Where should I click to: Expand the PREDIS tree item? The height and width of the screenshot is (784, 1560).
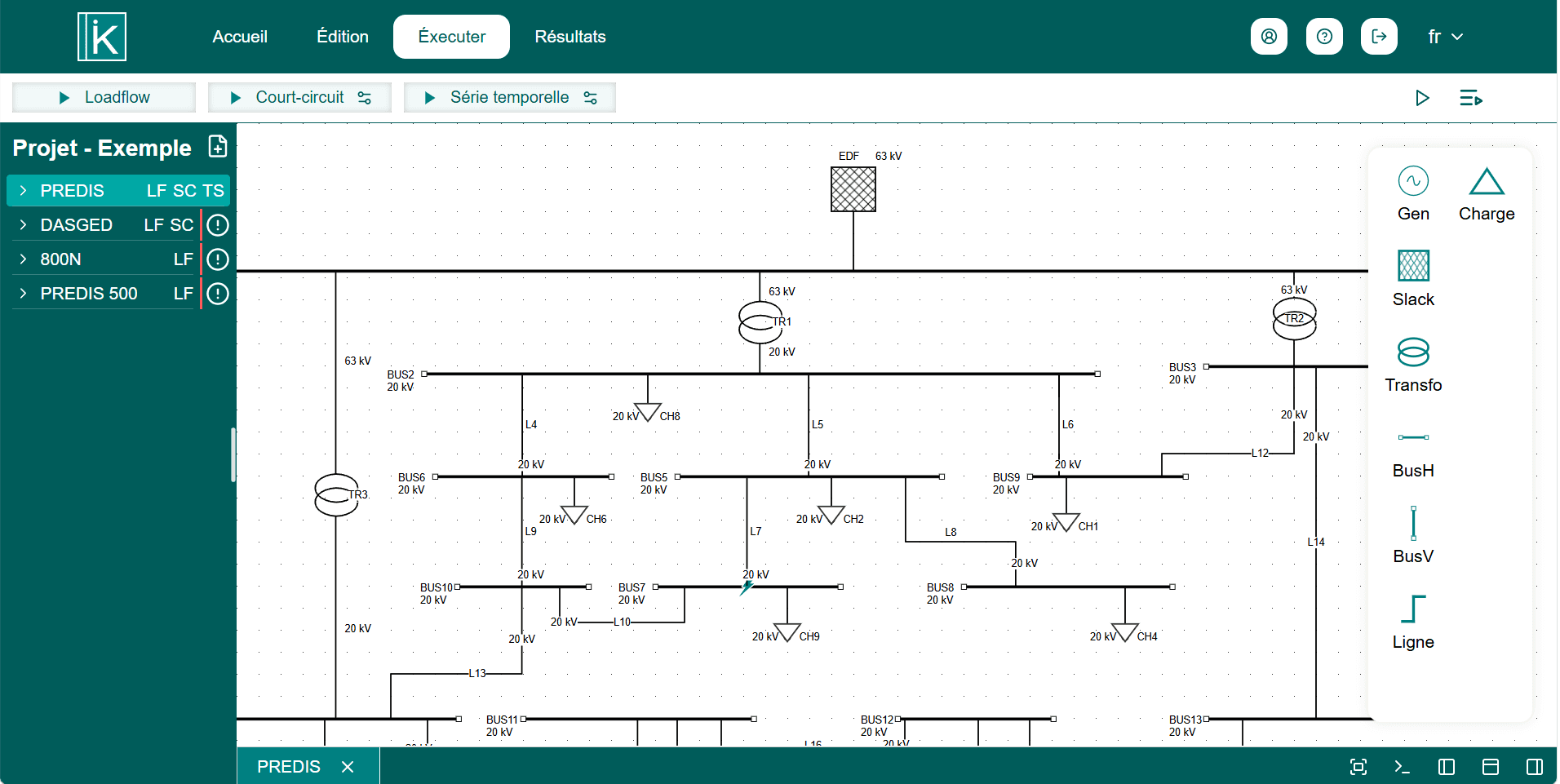pyautogui.click(x=23, y=191)
